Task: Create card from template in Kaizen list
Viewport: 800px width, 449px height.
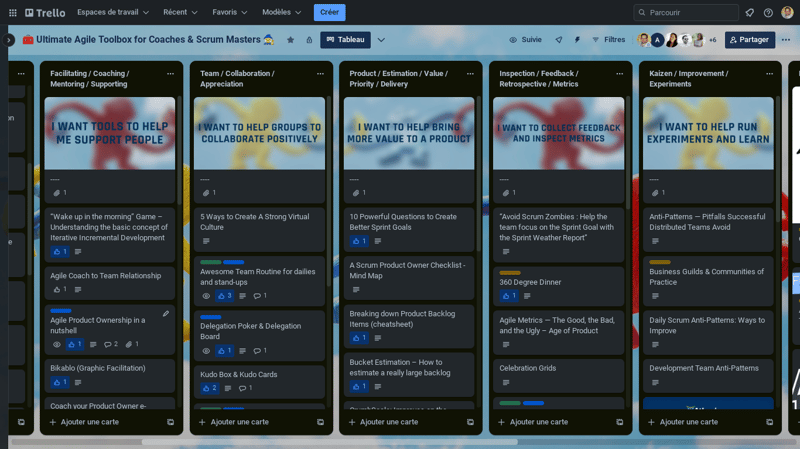Action: click(x=769, y=422)
